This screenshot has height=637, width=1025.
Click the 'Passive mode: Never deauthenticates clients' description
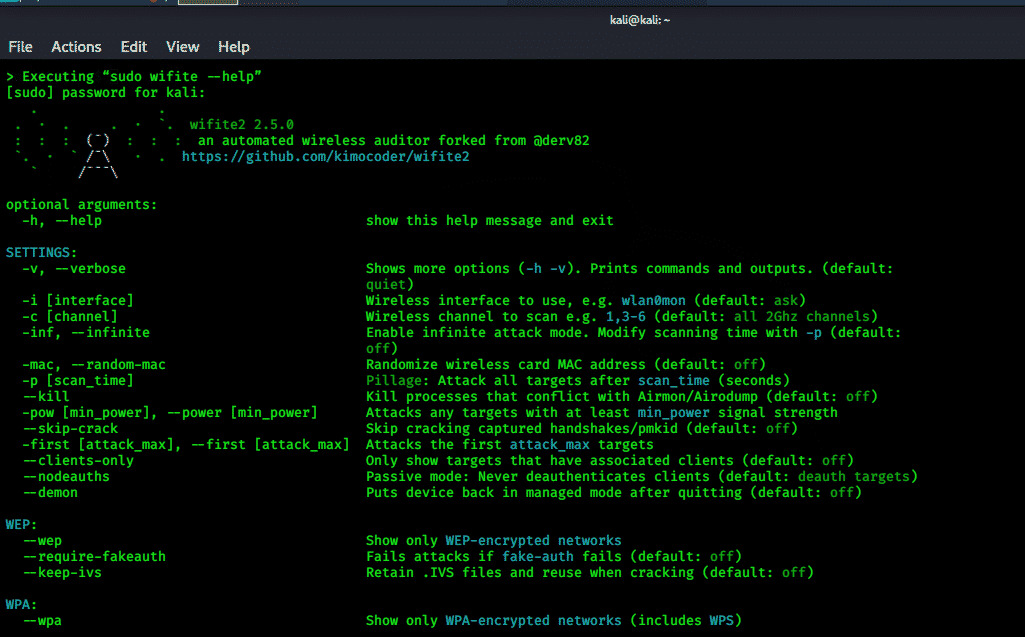click(642, 477)
